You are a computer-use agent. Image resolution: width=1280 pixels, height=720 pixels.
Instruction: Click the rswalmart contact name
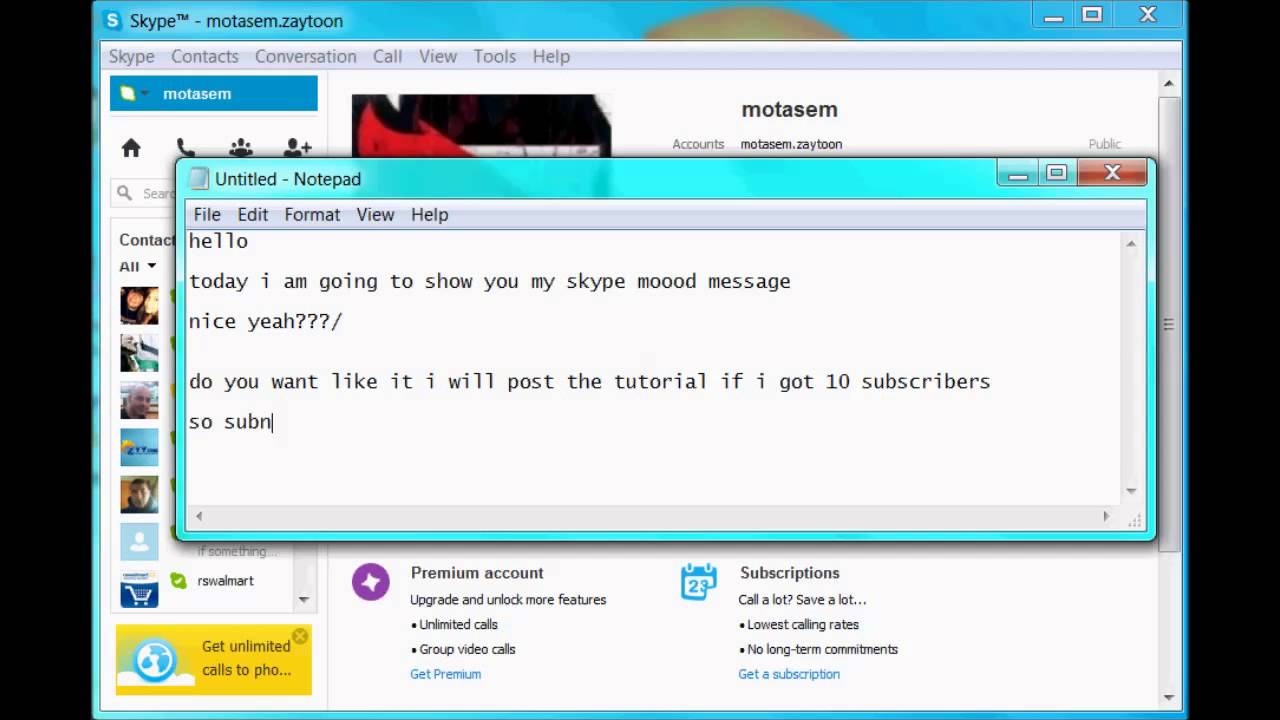coord(225,580)
